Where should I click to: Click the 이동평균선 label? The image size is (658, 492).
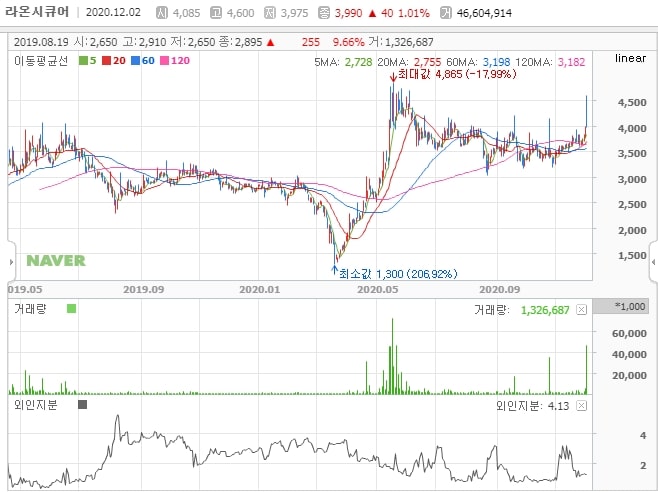tap(41, 61)
